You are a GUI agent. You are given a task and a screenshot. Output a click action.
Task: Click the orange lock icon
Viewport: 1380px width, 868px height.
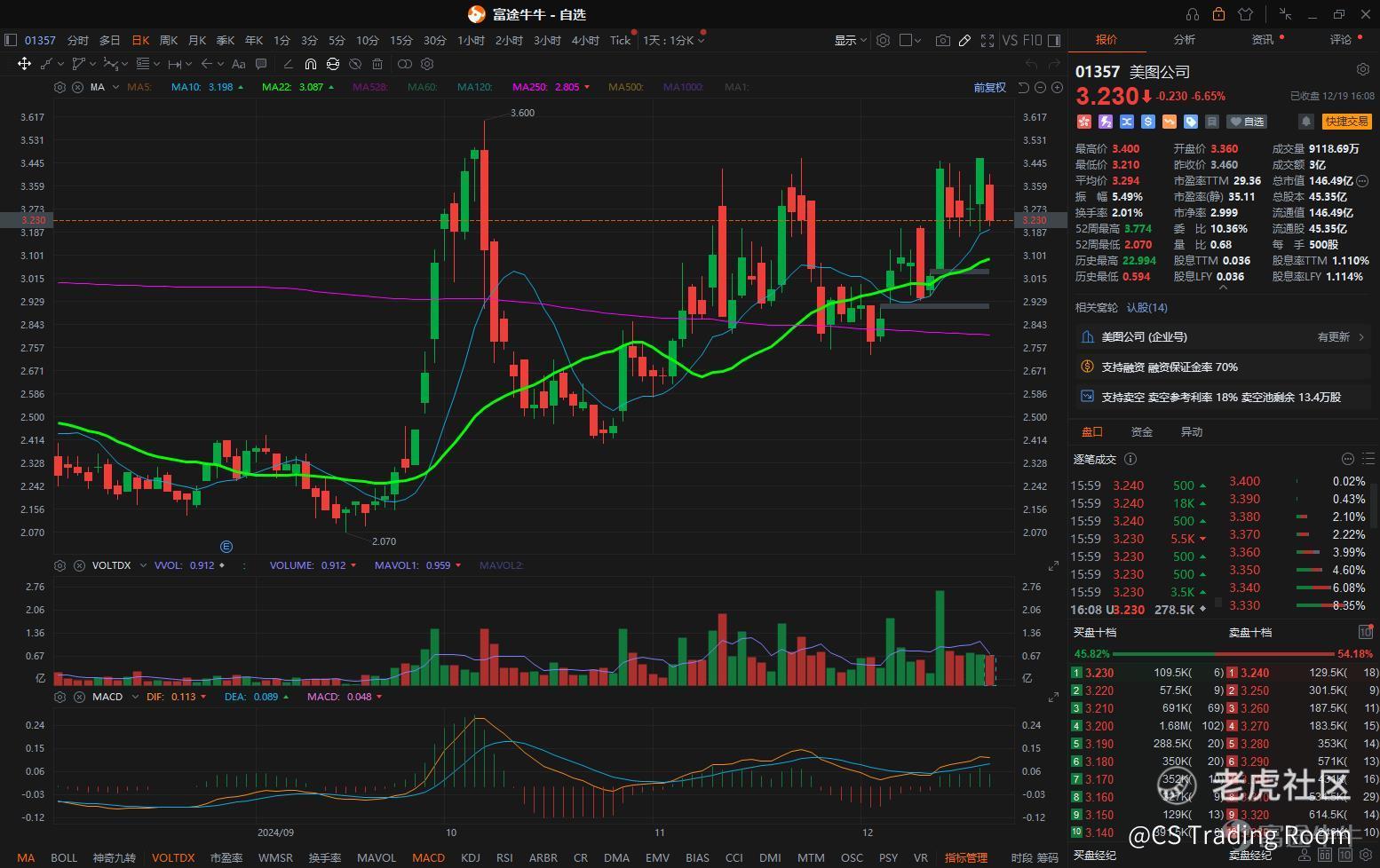1218,14
